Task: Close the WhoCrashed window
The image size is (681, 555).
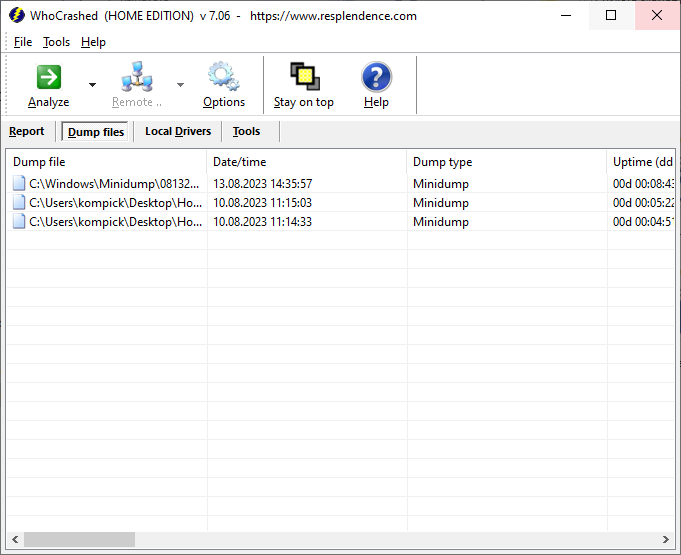Action: coord(657,15)
